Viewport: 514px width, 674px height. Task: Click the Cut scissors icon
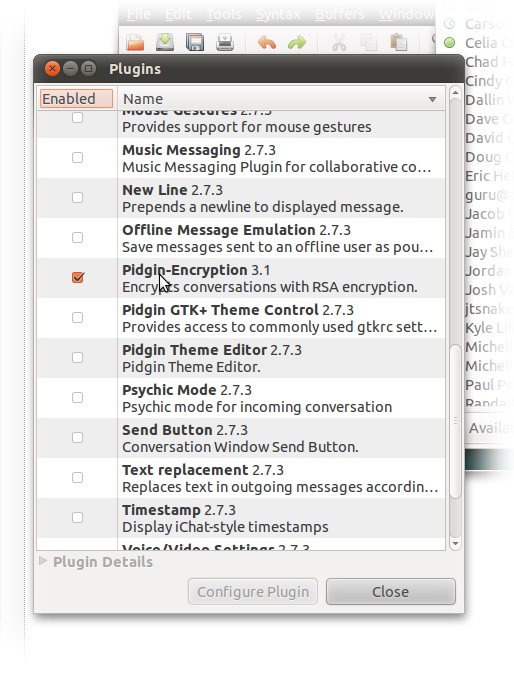pos(339,43)
